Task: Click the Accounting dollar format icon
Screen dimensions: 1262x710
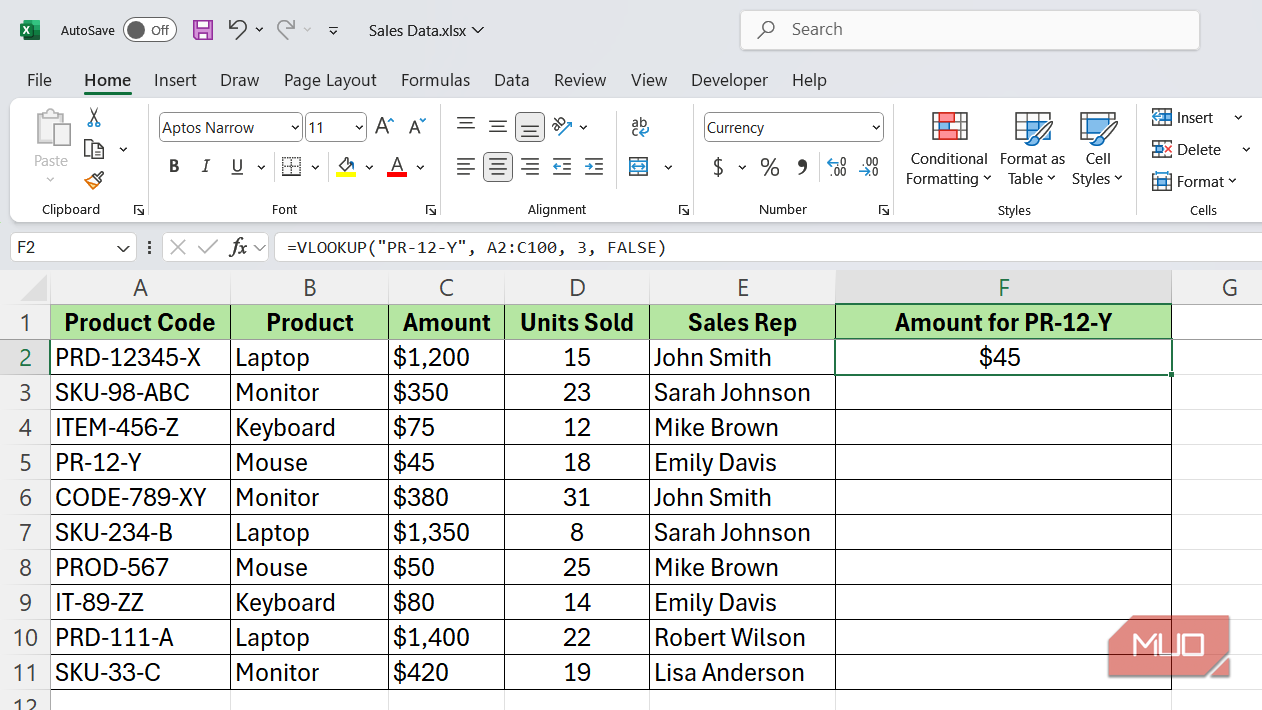Action: (x=718, y=167)
